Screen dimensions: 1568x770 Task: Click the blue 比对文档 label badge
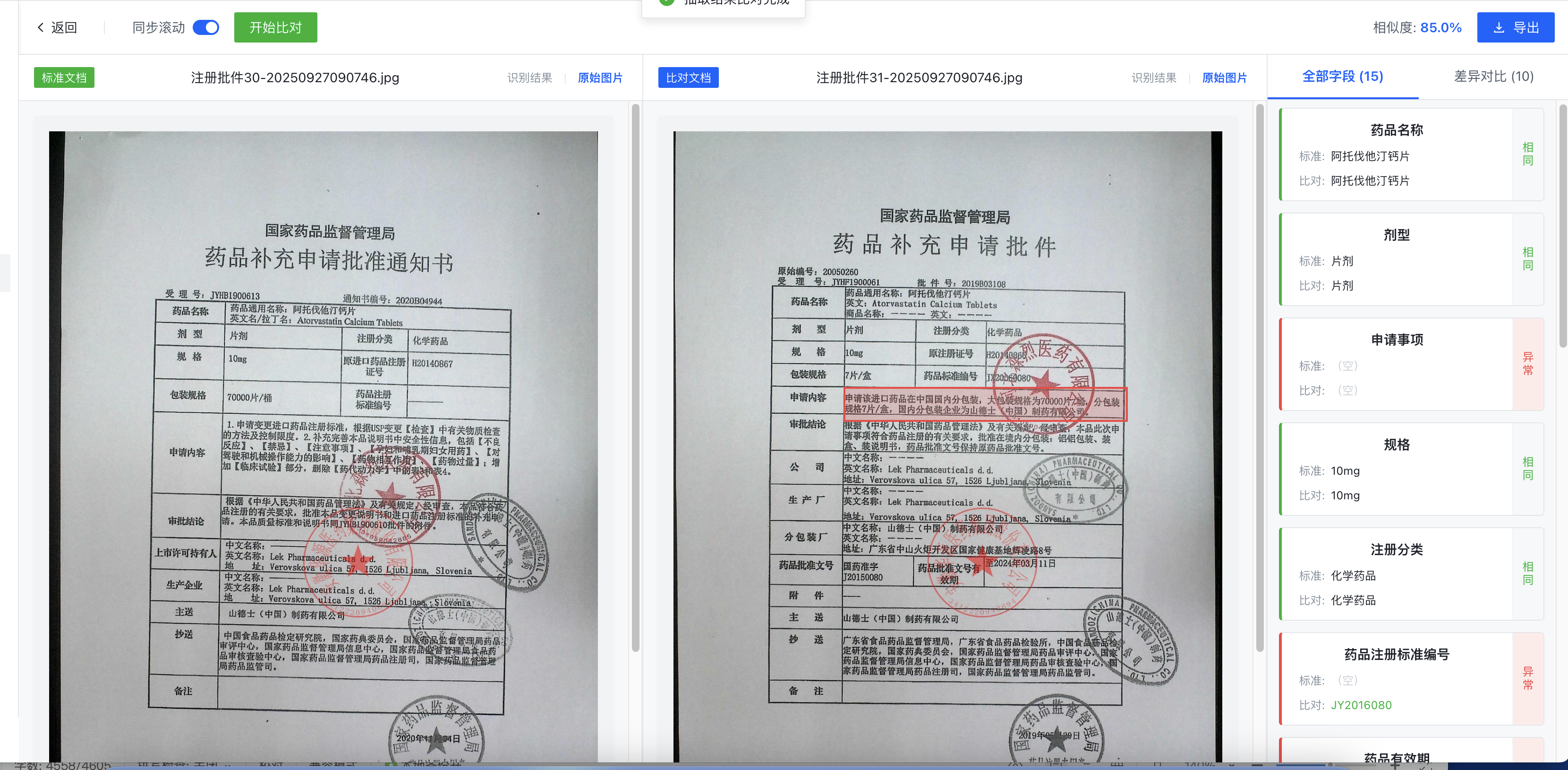click(x=688, y=78)
